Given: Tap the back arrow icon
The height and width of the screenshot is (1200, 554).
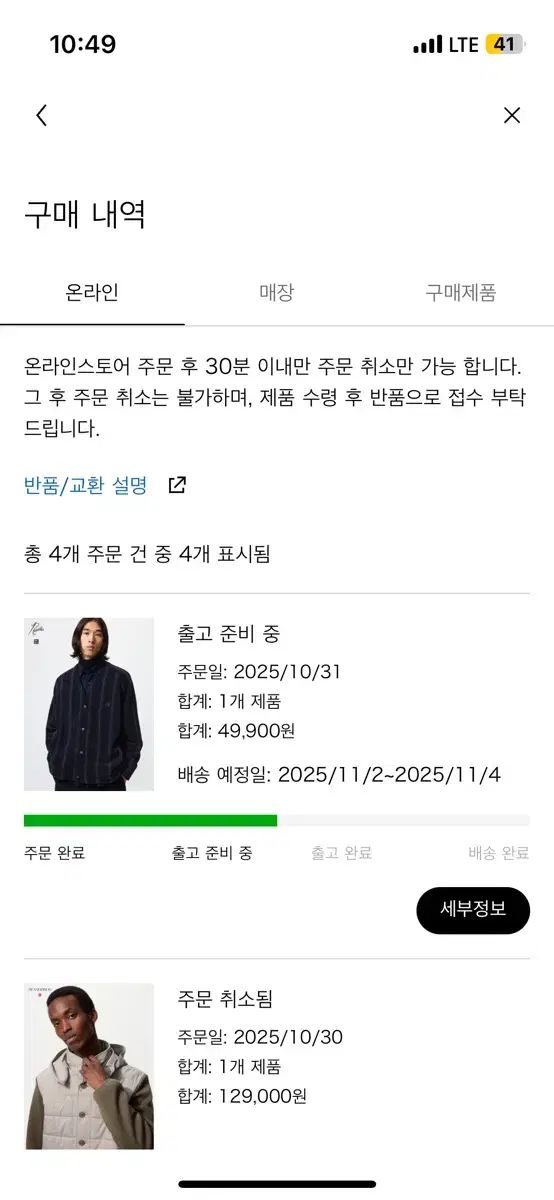Looking at the screenshot, I should (x=41, y=115).
